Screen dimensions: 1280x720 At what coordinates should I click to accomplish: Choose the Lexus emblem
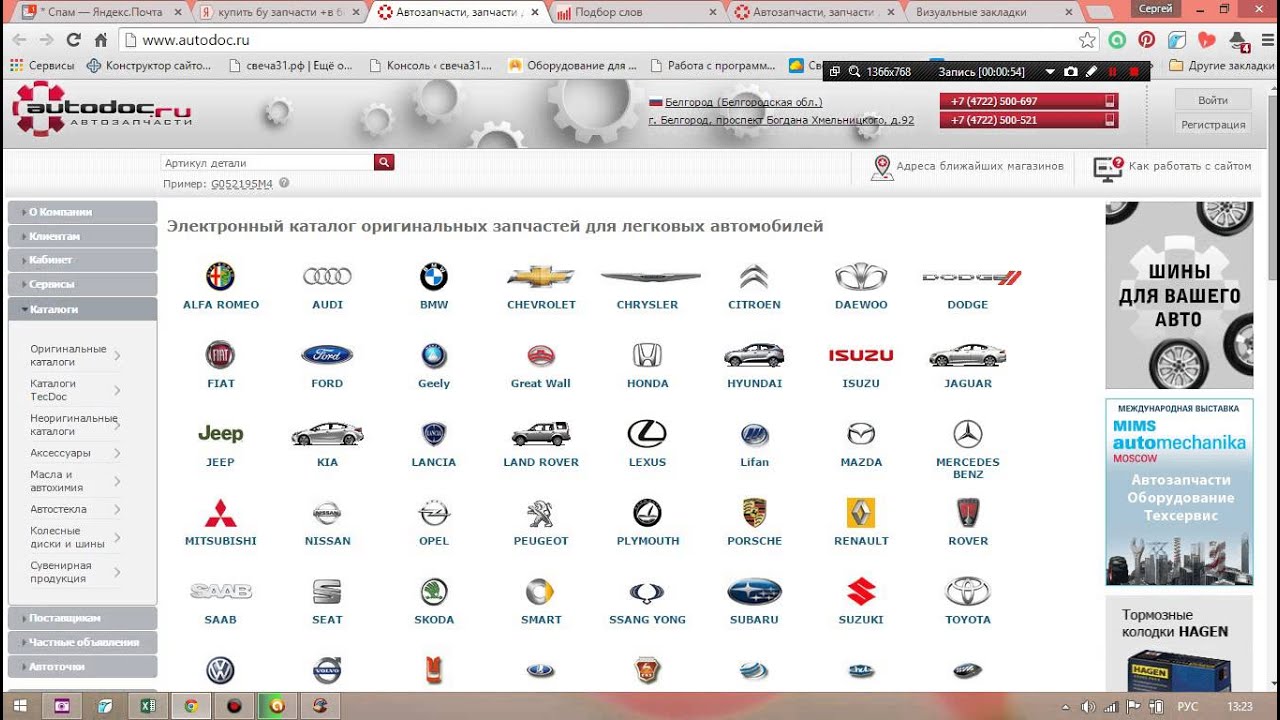(x=647, y=433)
